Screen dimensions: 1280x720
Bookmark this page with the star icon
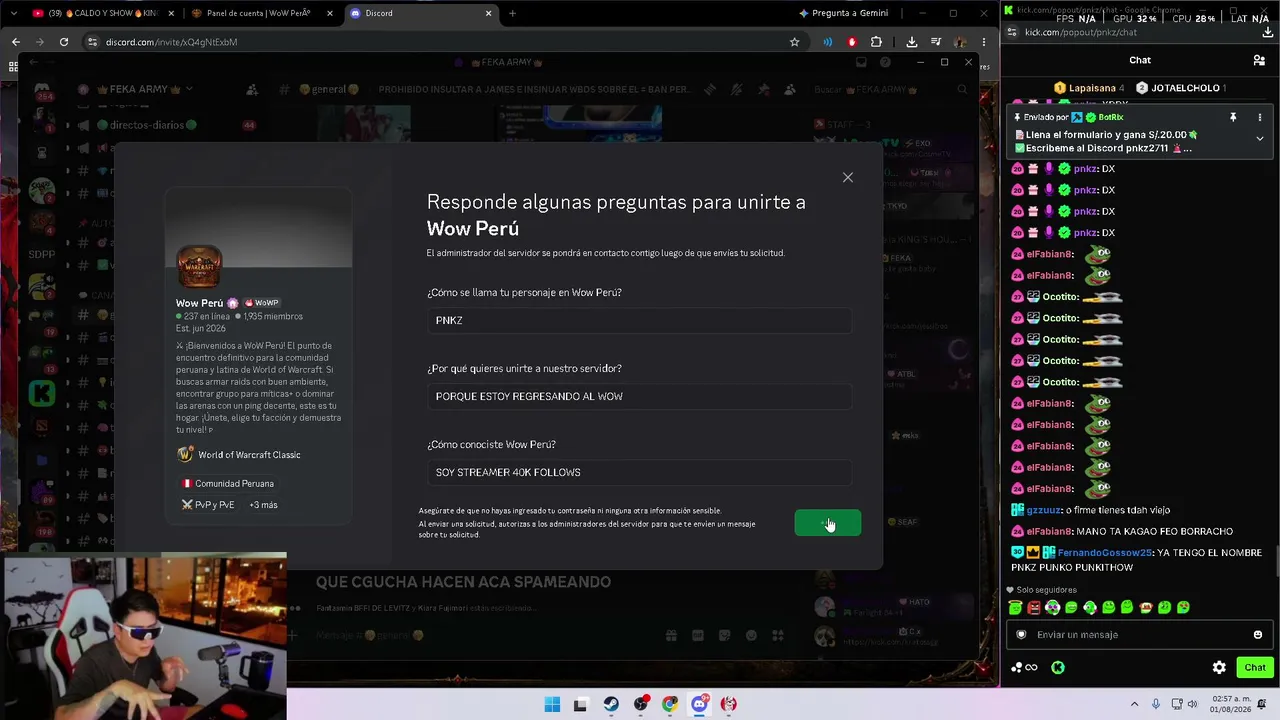(x=794, y=42)
